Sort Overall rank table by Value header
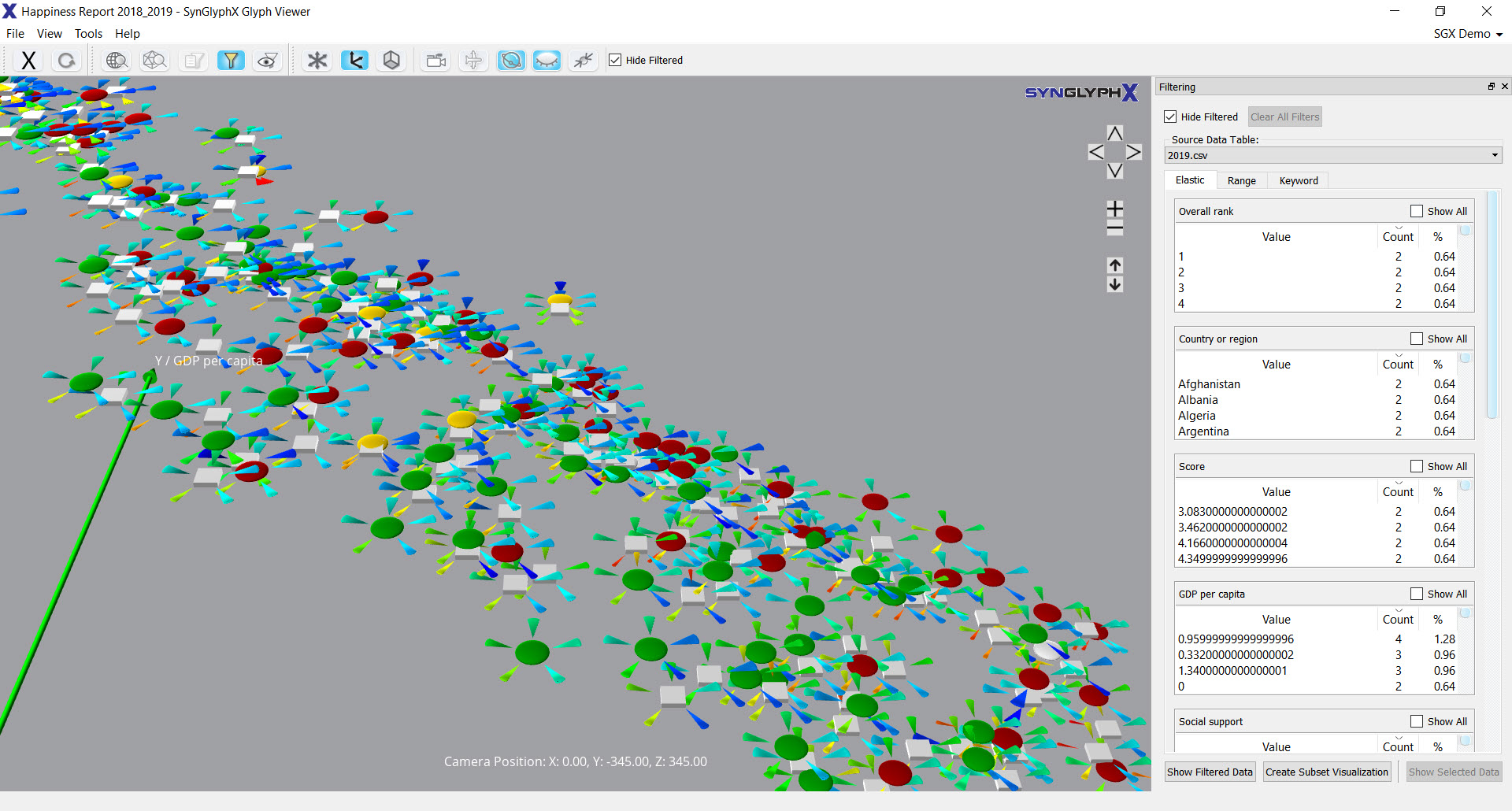 pos(1277,236)
